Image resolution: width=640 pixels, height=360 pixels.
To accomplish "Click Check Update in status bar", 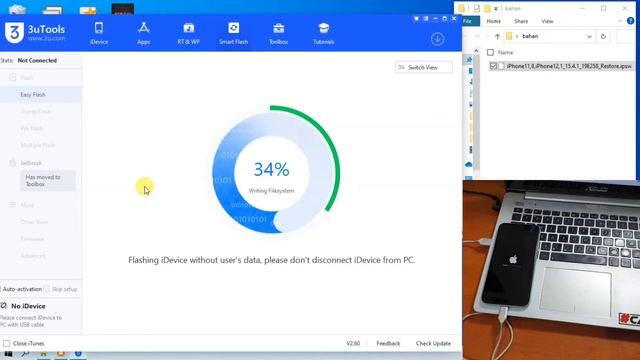I will (x=433, y=344).
